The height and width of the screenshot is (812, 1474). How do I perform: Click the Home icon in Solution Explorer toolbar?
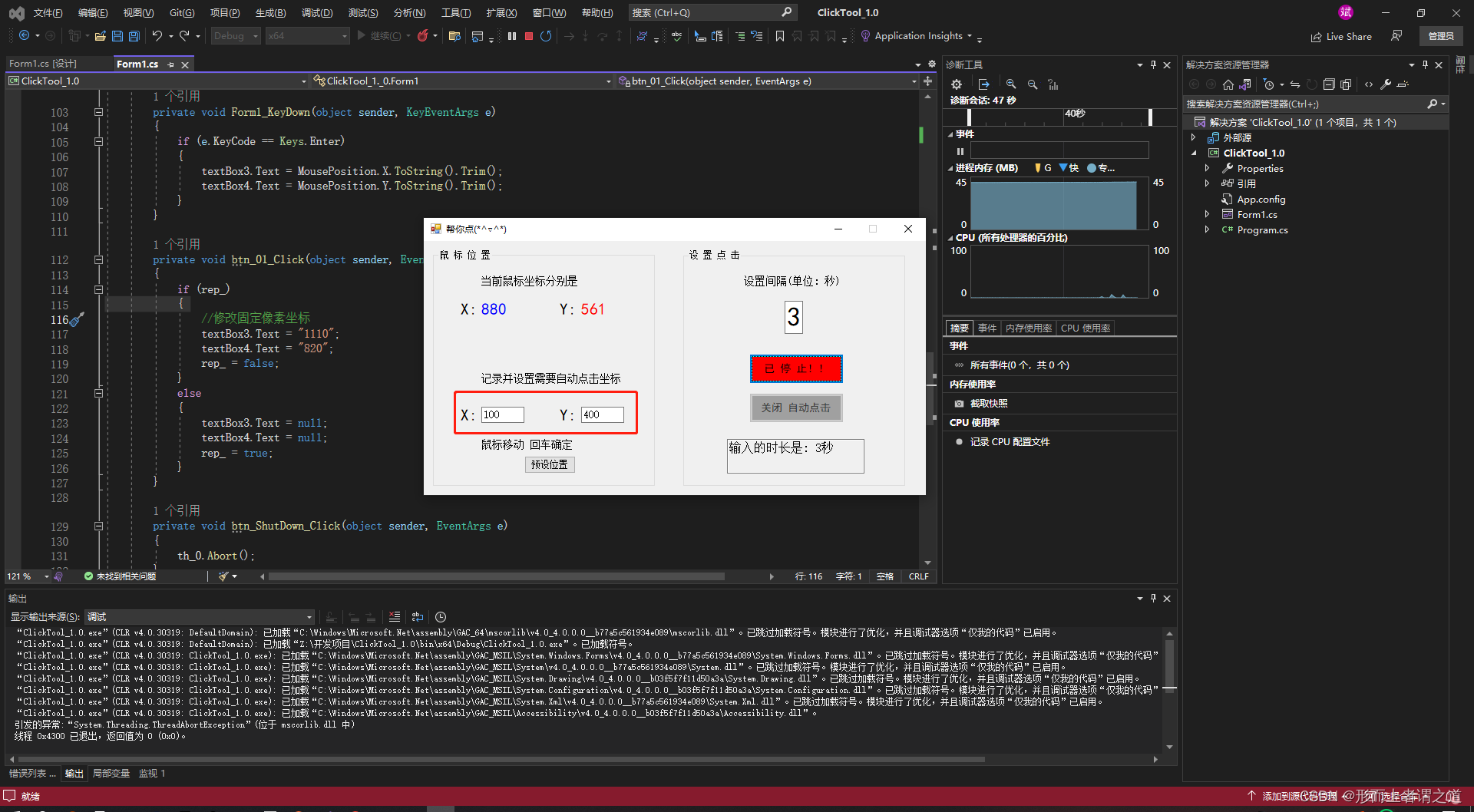[x=1228, y=84]
